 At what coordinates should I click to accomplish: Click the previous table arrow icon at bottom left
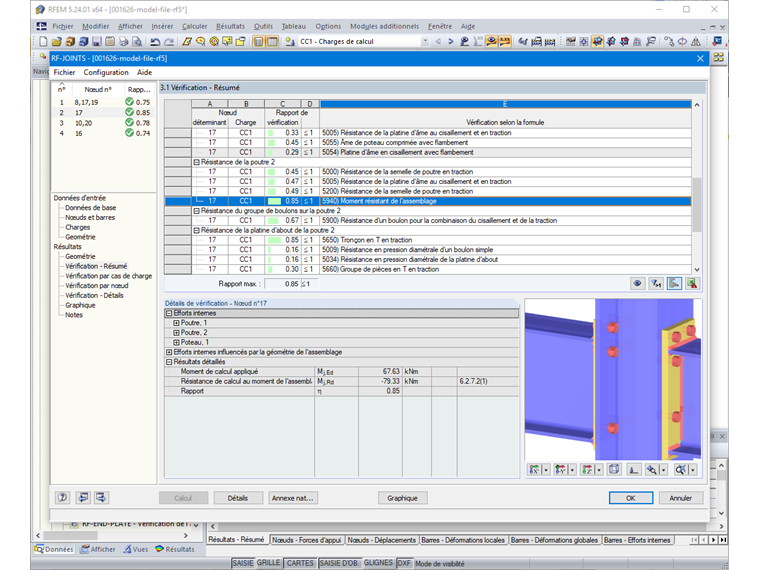83,497
